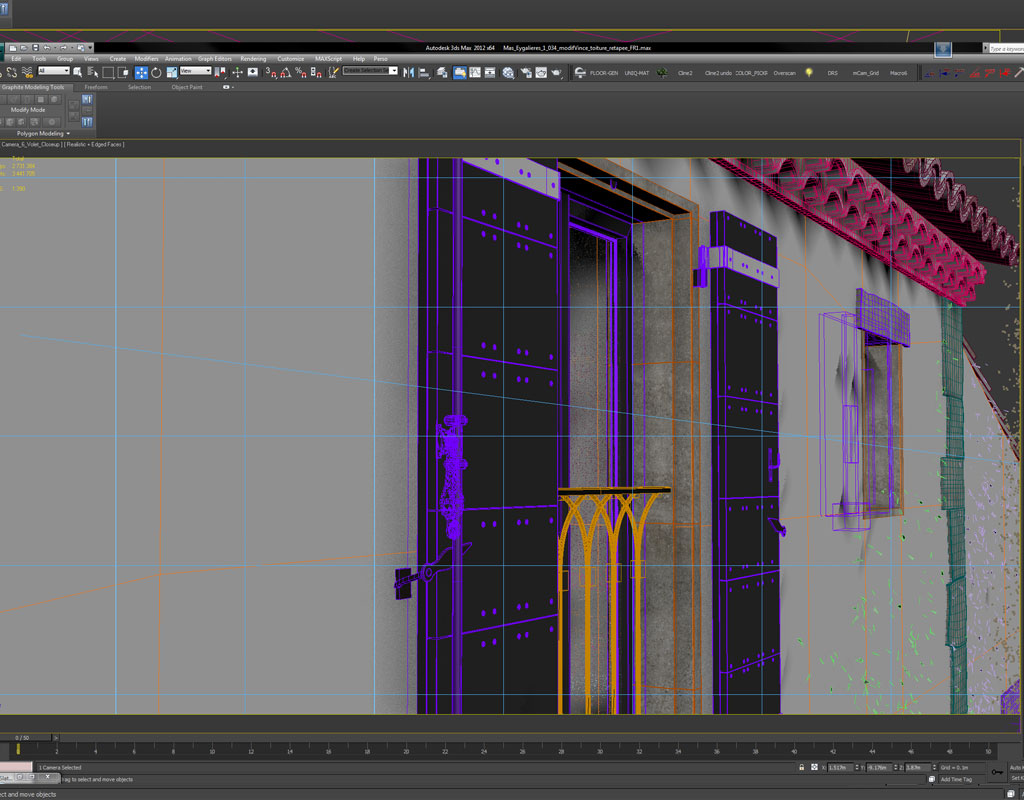Select the Select and Move tool
The image size is (1024, 800).
pyautogui.click(x=141, y=73)
